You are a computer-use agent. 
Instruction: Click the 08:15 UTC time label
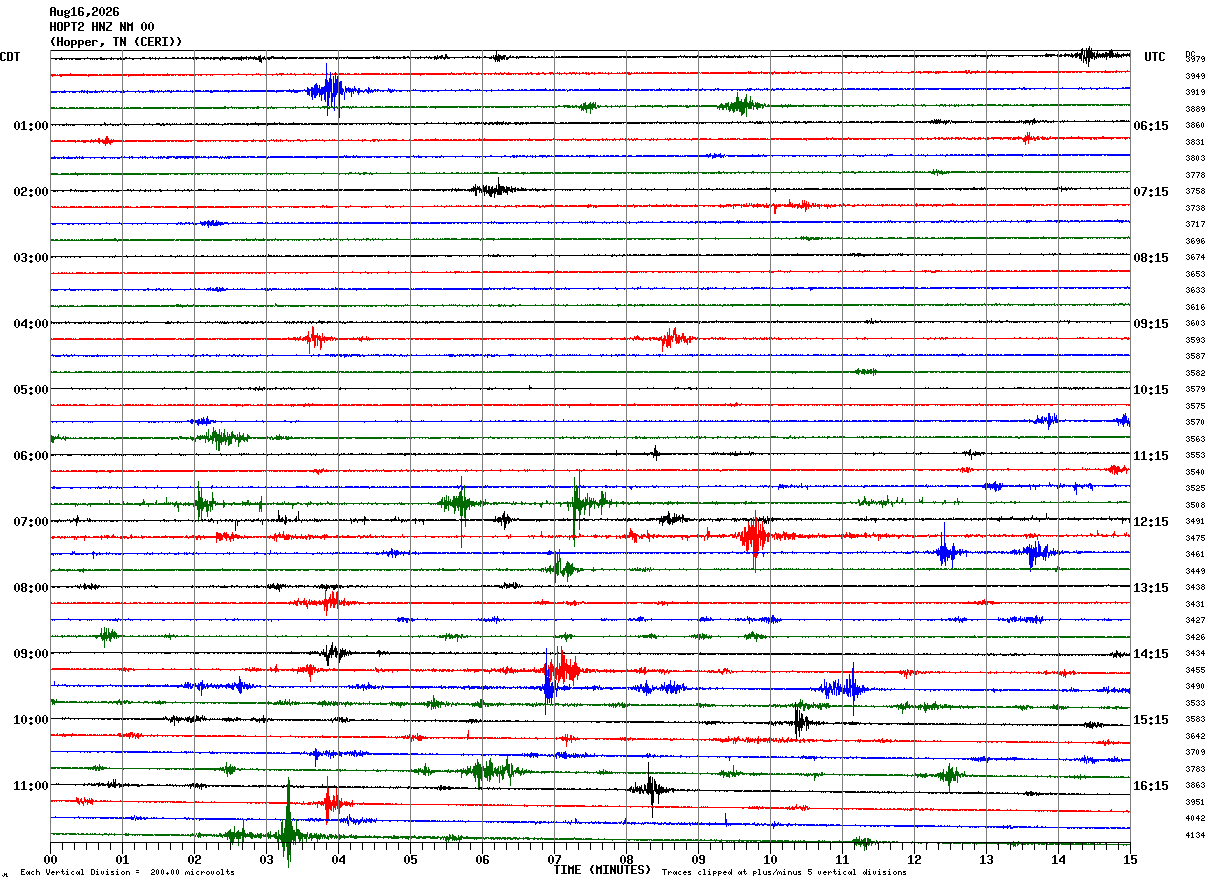[1151, 258]
